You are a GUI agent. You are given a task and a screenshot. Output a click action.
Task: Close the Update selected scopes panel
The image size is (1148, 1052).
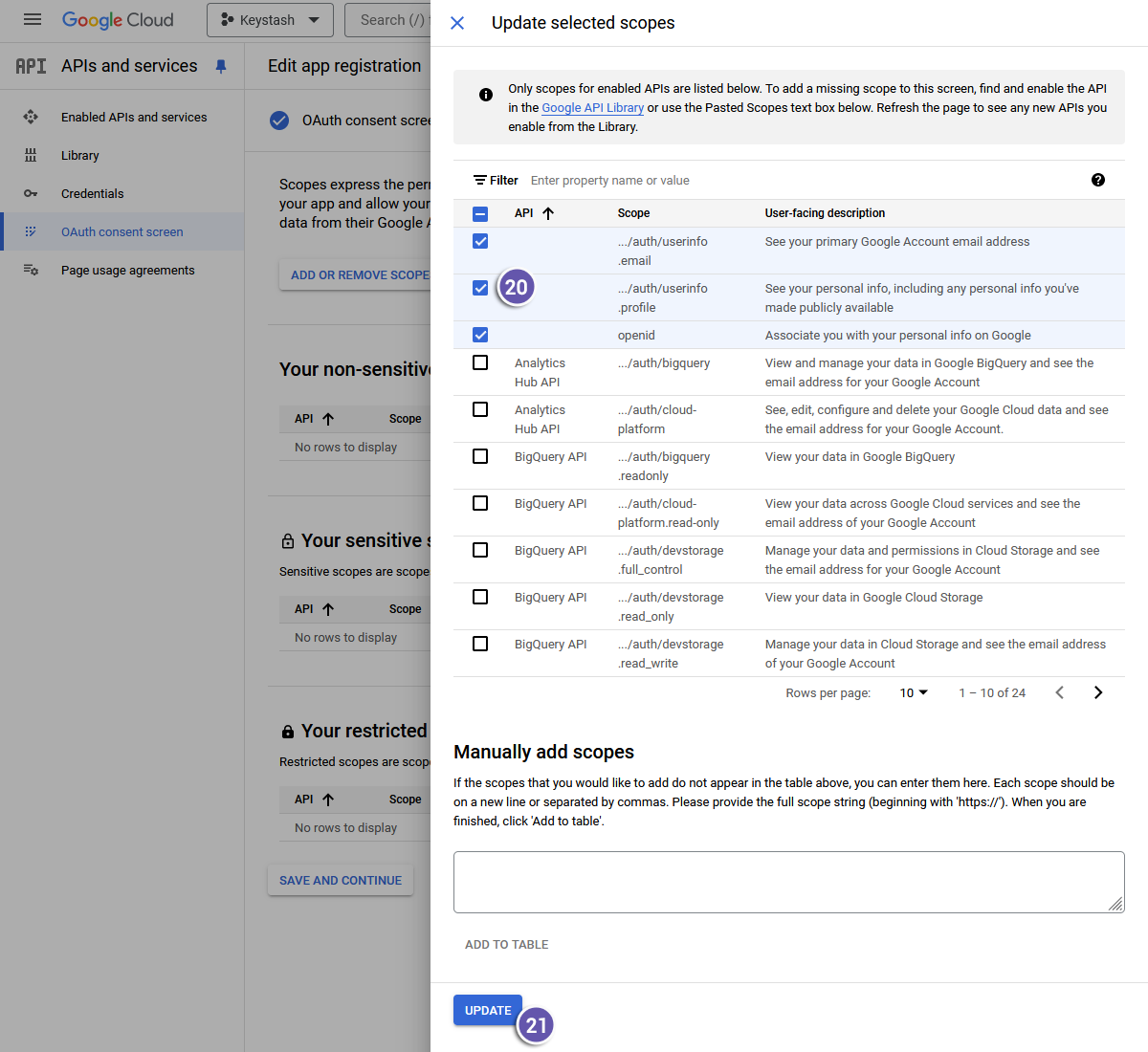pyautogui.click(x=457, y=23)
